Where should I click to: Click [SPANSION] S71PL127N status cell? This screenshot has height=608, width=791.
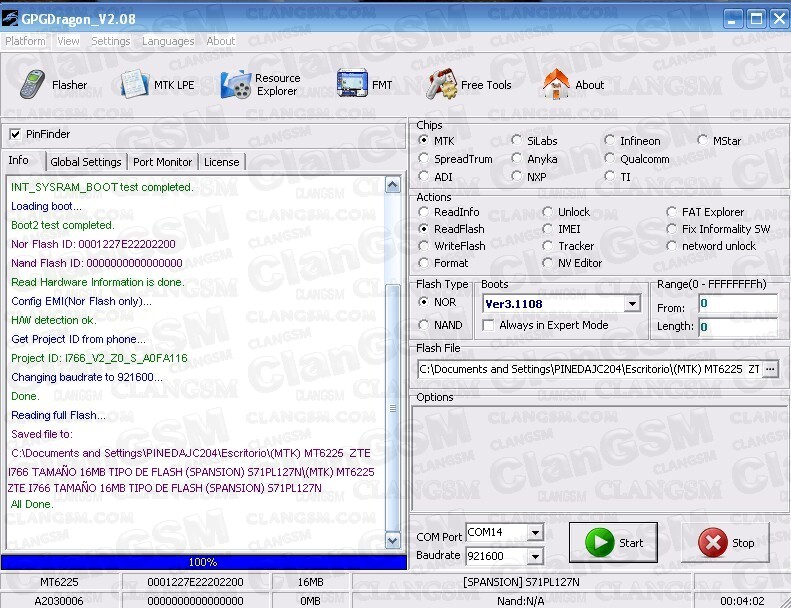pos(521,582)
